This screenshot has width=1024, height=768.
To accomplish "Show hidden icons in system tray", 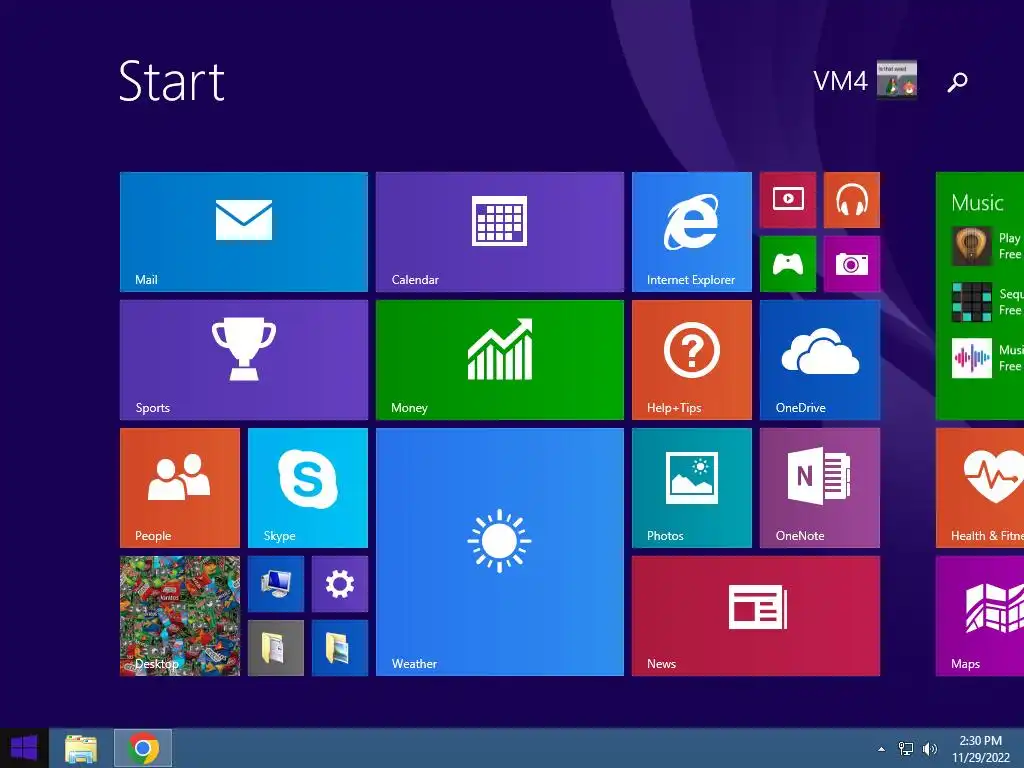I will tap(882, 749).
